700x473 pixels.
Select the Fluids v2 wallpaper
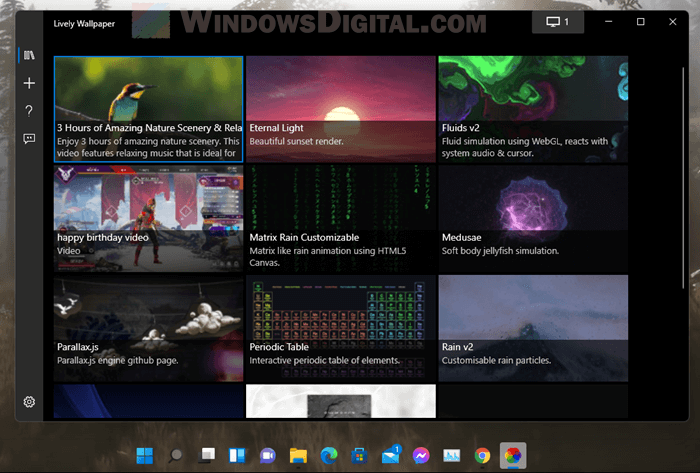pos(533,109)
